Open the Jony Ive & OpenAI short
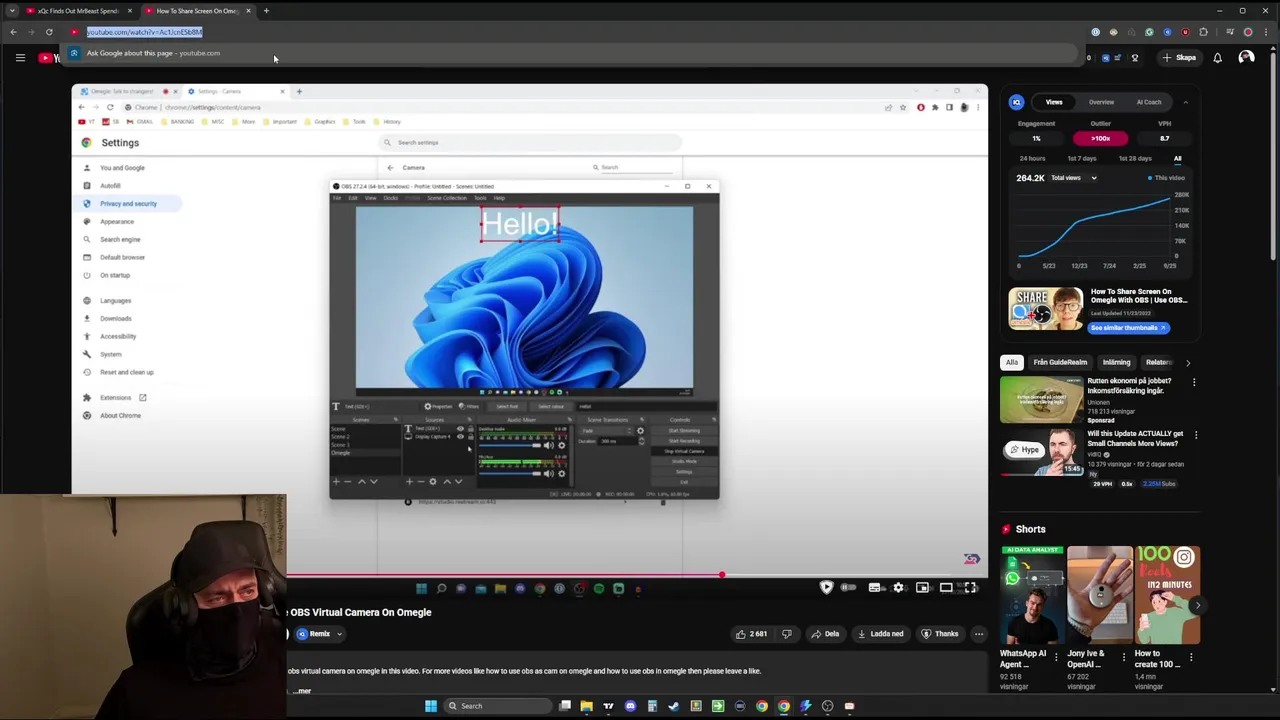This screenshot has width=1280, height=720. (x=1099, y=595)
